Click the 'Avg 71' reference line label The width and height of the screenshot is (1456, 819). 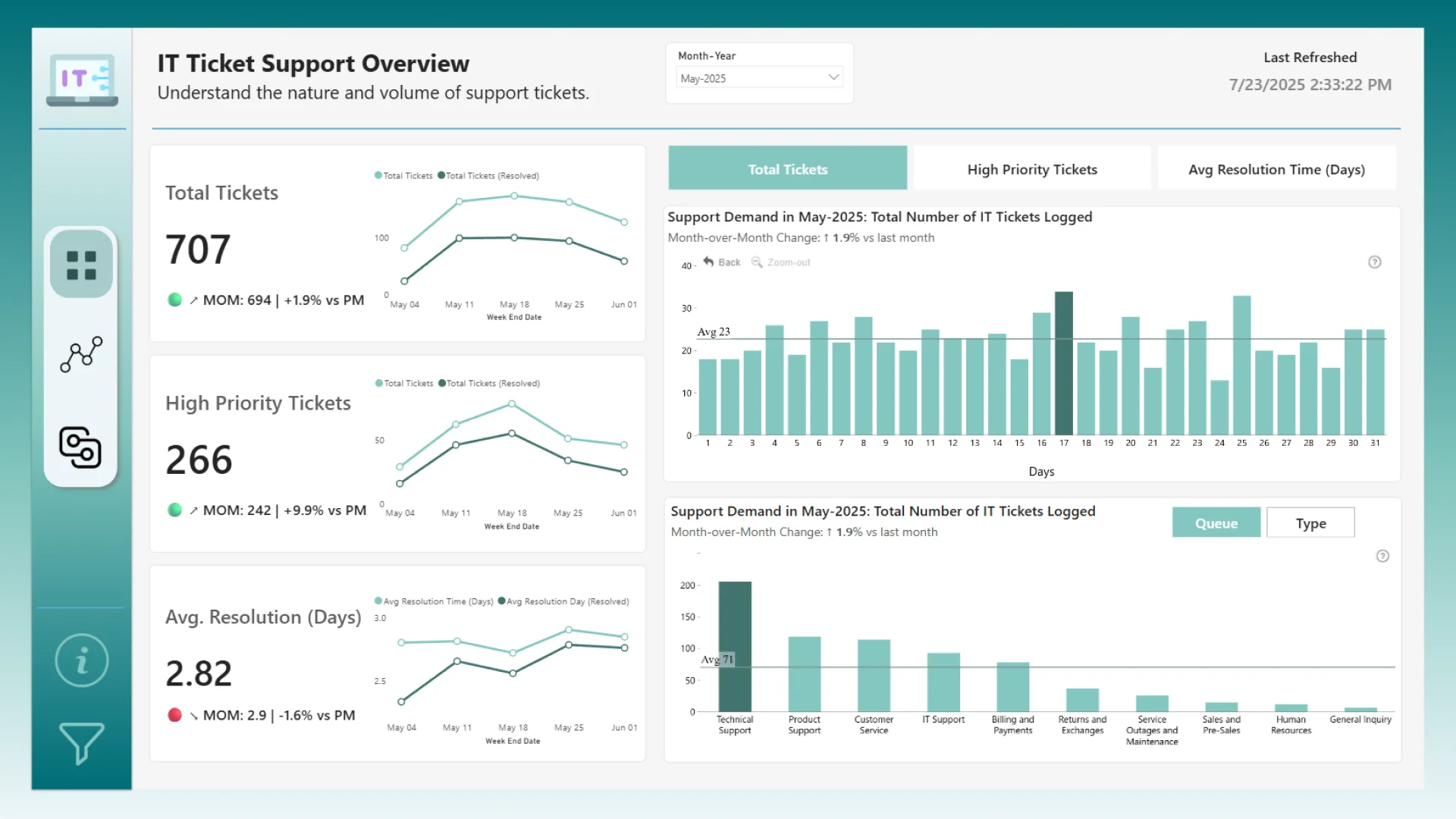pyautogui.click(x=717, y=660)
